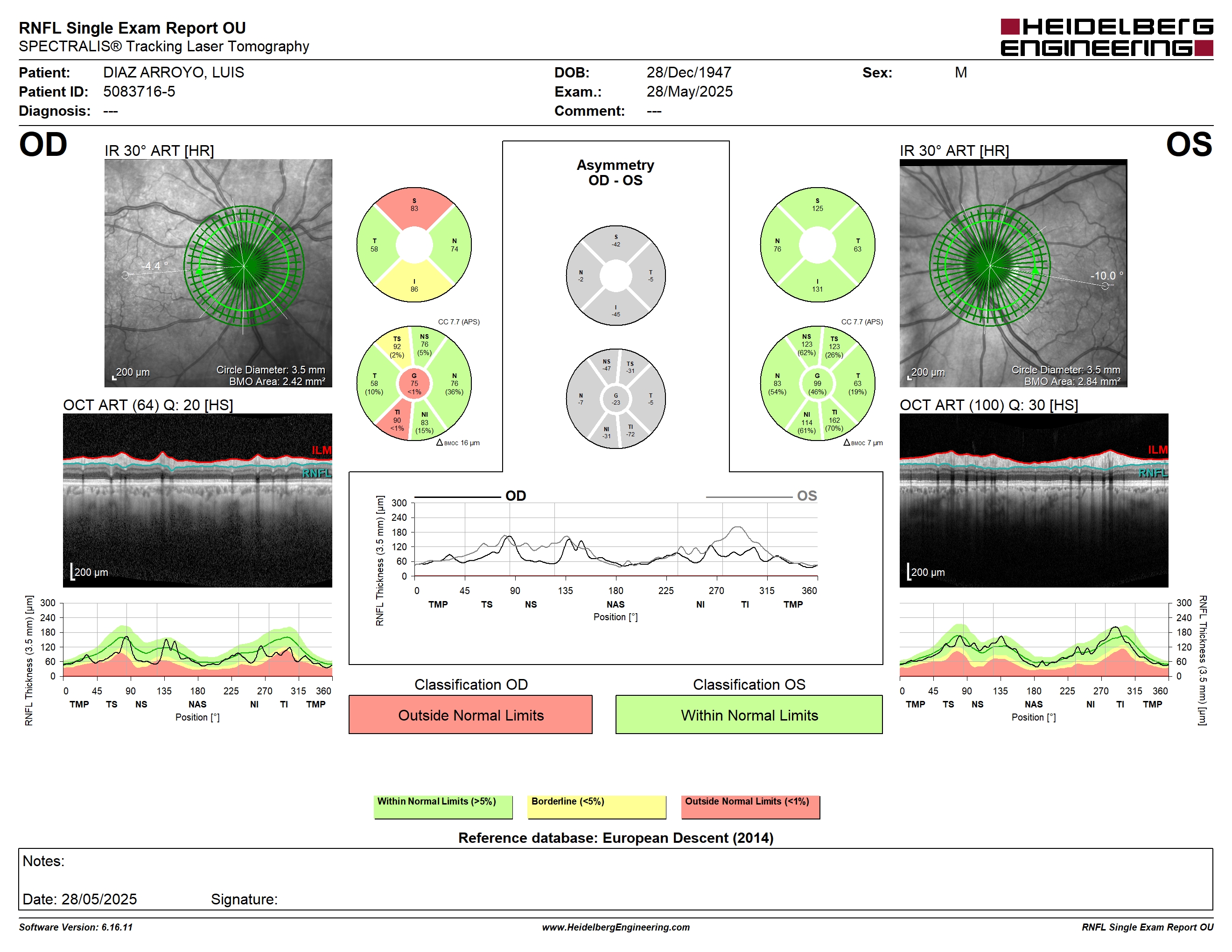The image size is (1232, 952).
Task: Click the OS RNFL thickness profile graph
Action: [x=1034, y=639]
